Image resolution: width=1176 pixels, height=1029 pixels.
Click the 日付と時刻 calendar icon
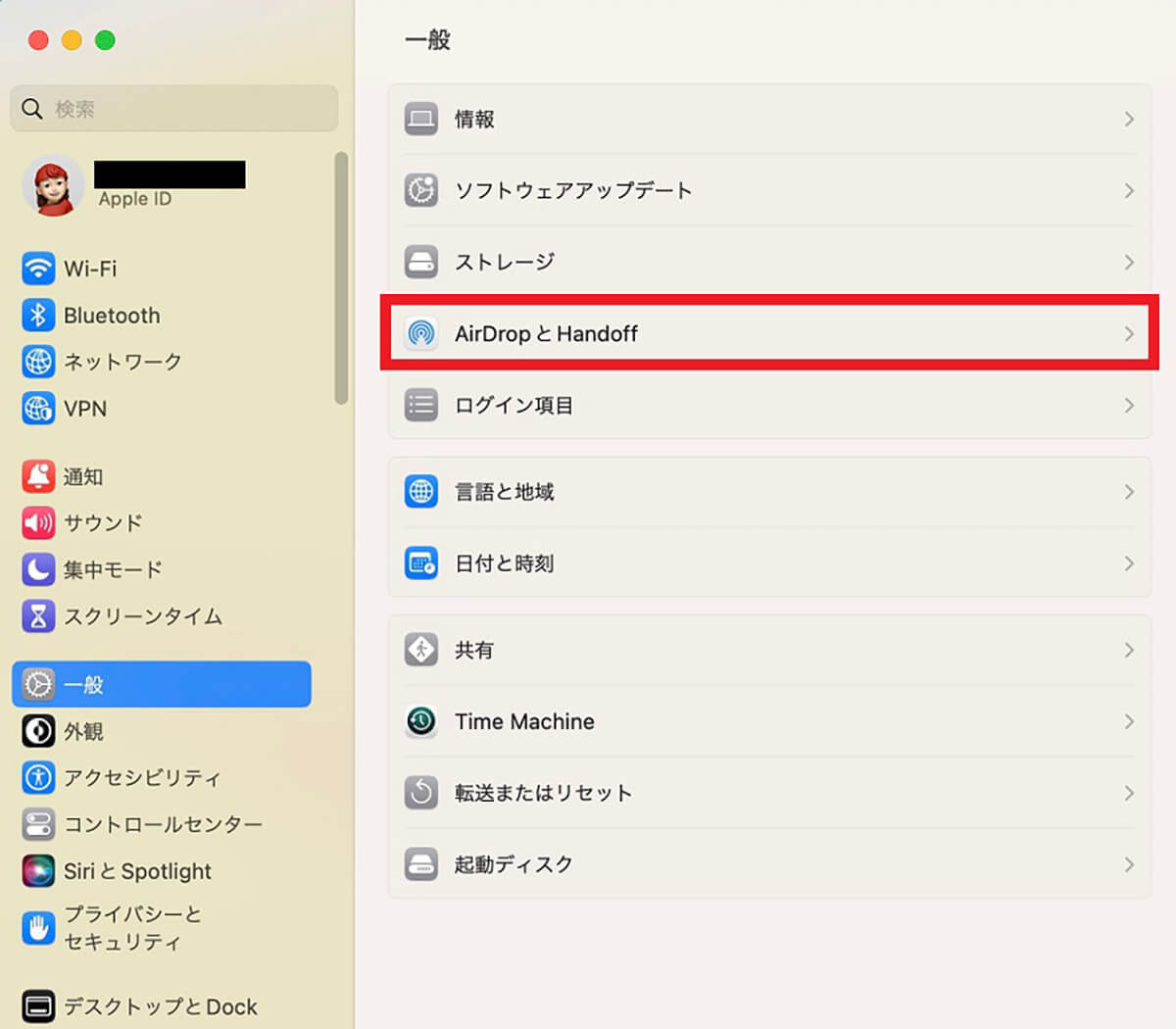pos(421,563)
